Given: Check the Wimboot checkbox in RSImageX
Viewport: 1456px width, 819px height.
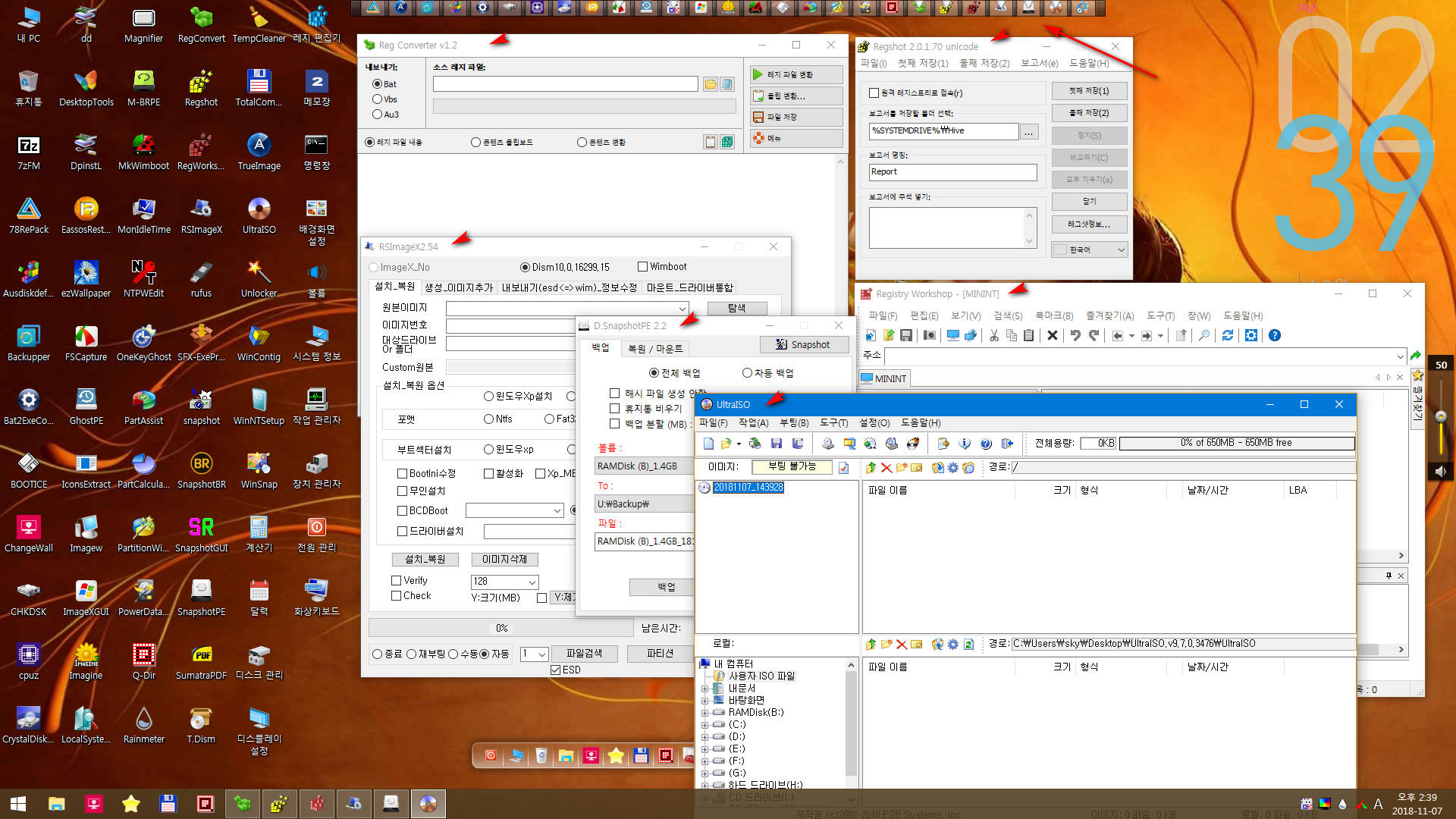Looking at the screenshot, I should [642, 267].
